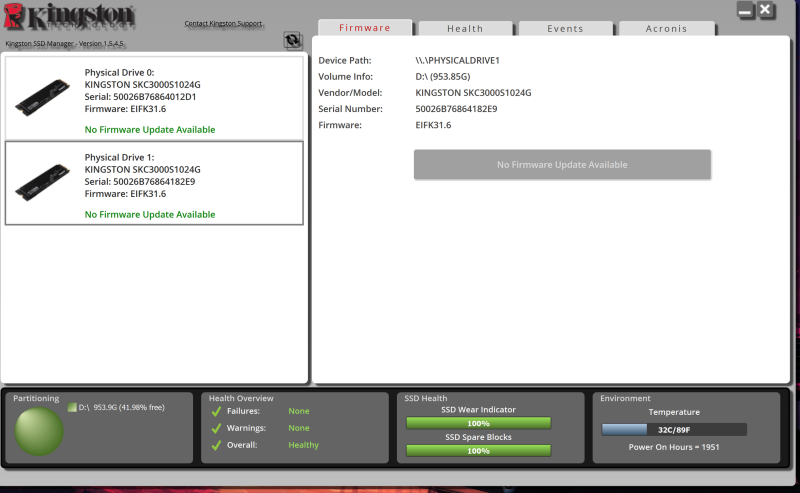Click the Overall green checkmark
The width and height of the screenshot is (800, 493).
pyautogui.click(x=216, y=445)
